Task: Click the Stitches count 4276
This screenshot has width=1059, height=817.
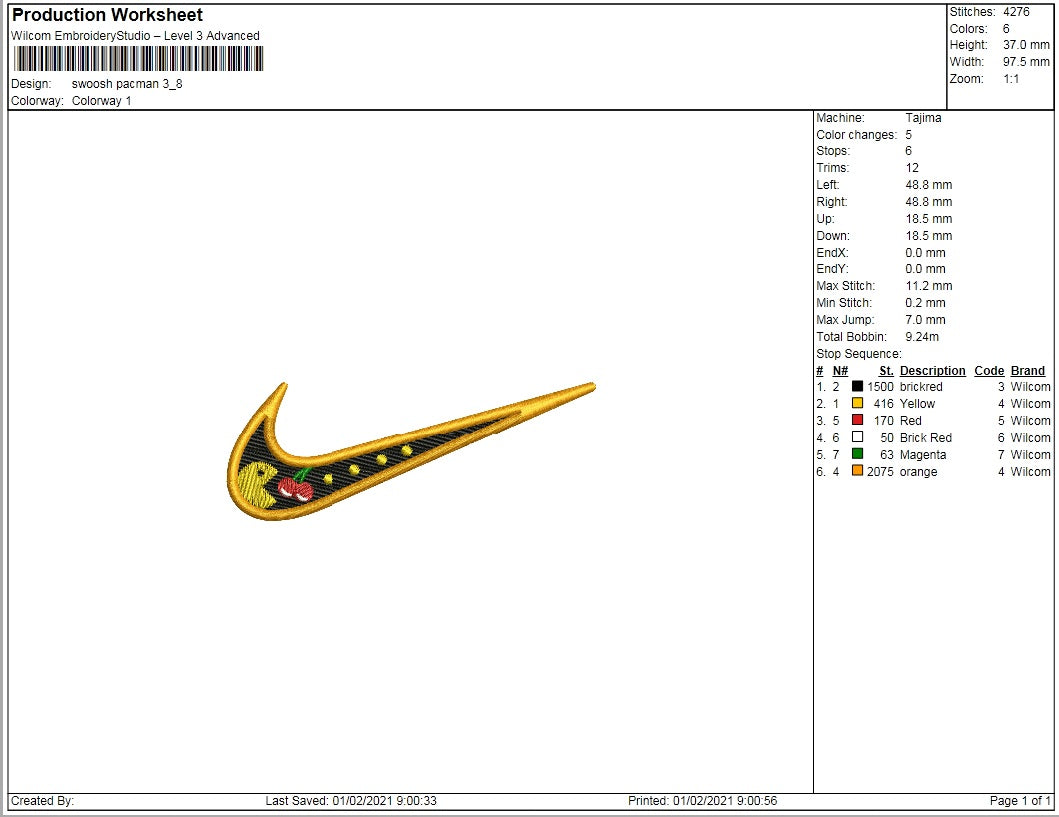Action: click(x=1016, y=11)
